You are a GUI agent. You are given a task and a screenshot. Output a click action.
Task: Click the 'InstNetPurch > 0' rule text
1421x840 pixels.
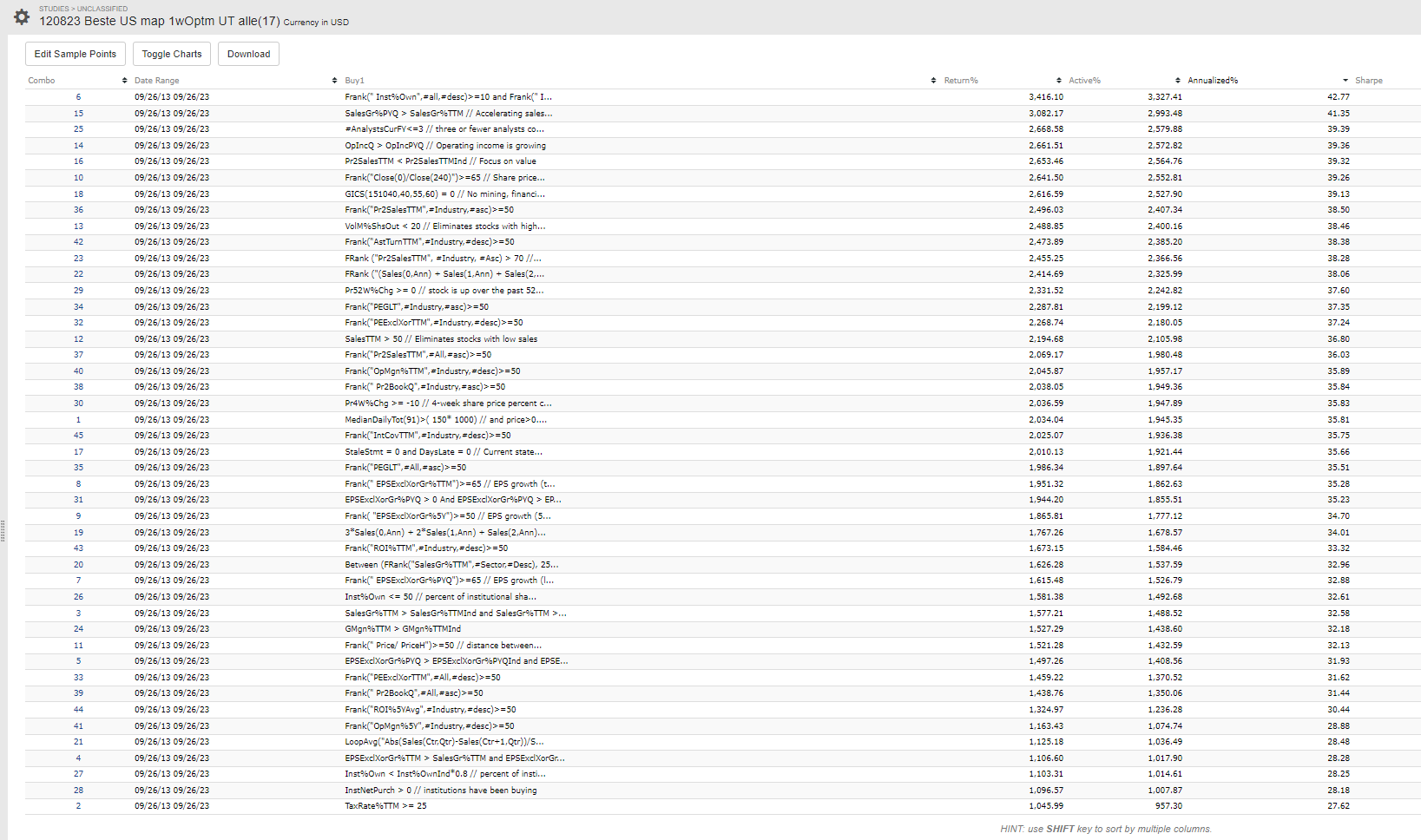point(441,791)
